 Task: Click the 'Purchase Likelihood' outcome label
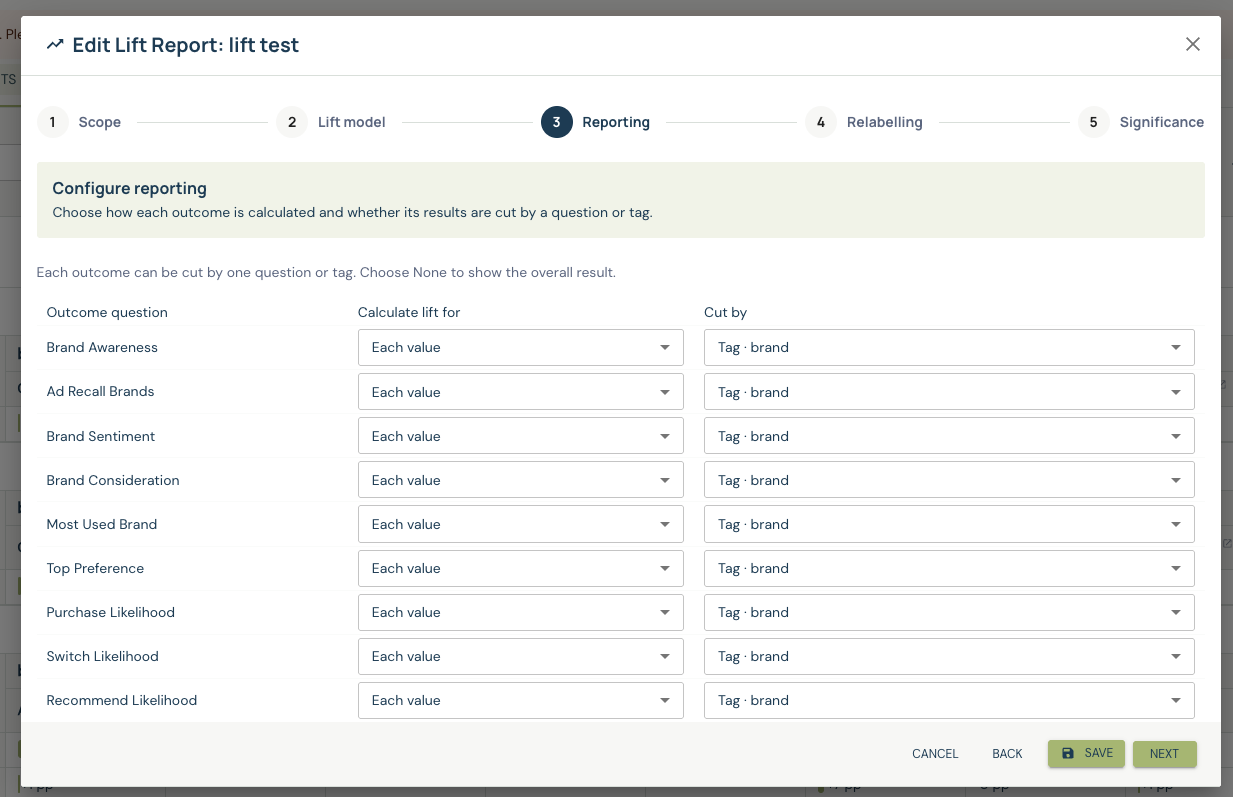[x=110, y=612]
